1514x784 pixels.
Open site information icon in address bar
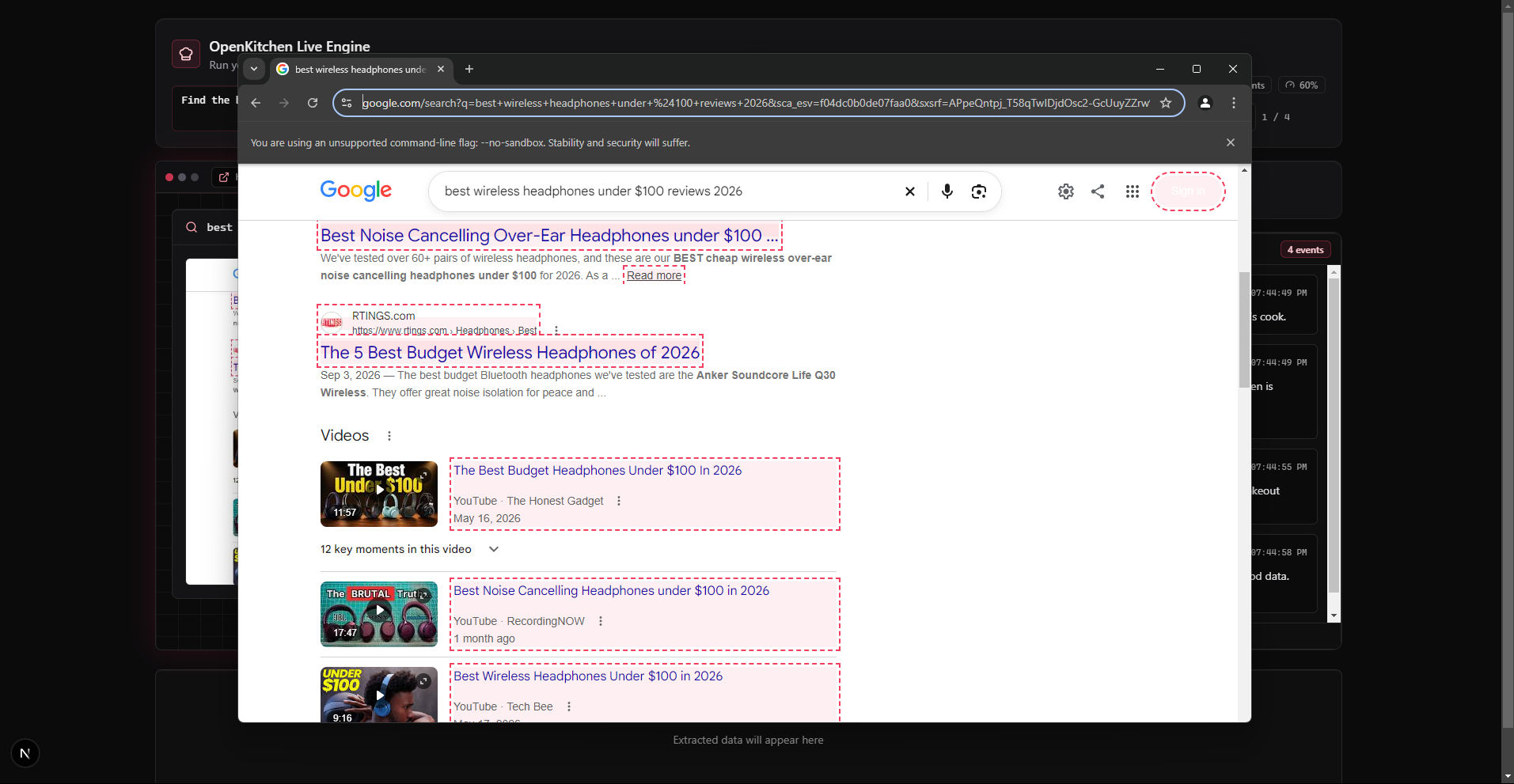click(x=347, y=103)
